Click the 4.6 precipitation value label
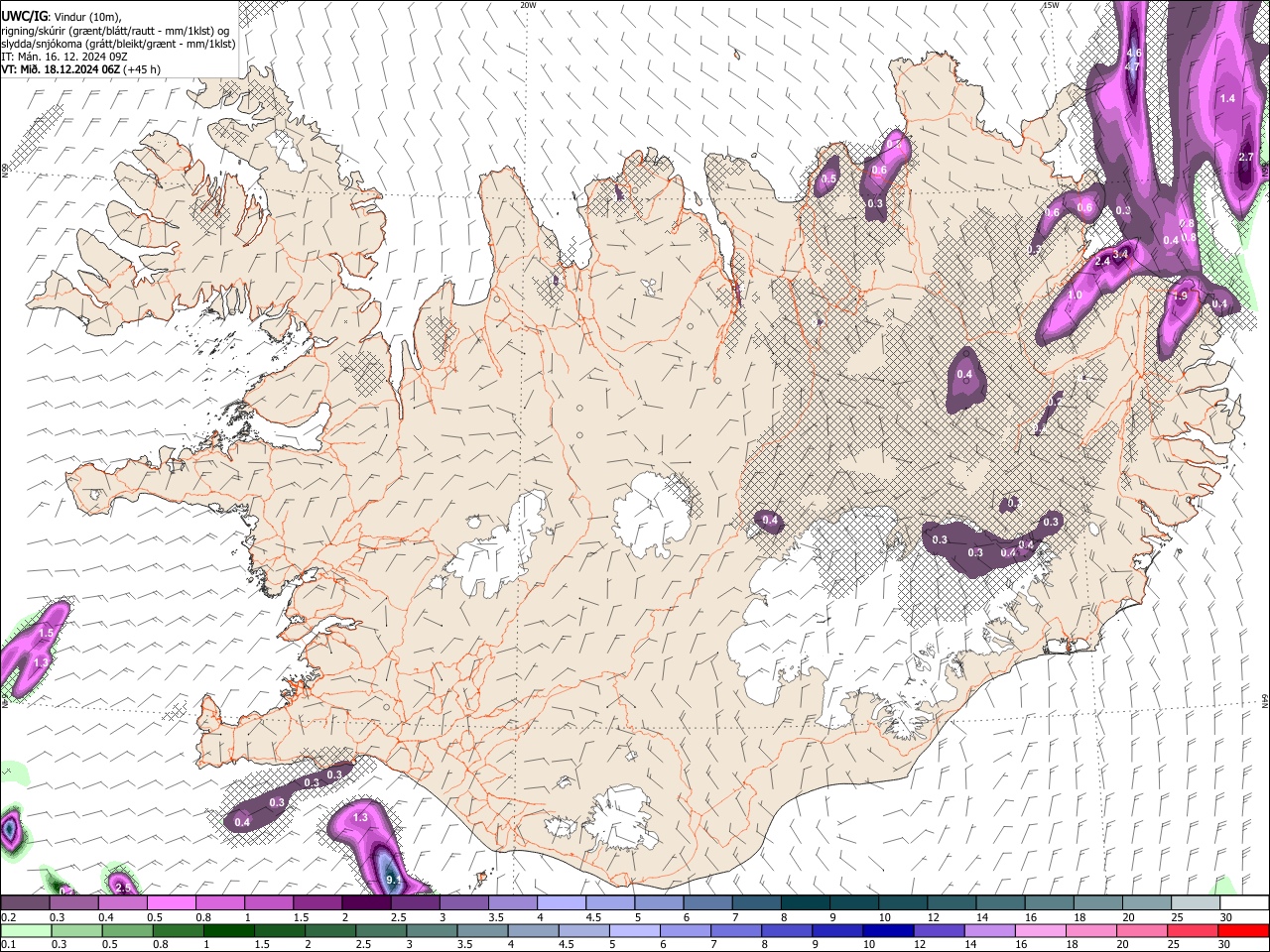The height and width of the screenshot is (952, 1270). [x=1135, y=53]
